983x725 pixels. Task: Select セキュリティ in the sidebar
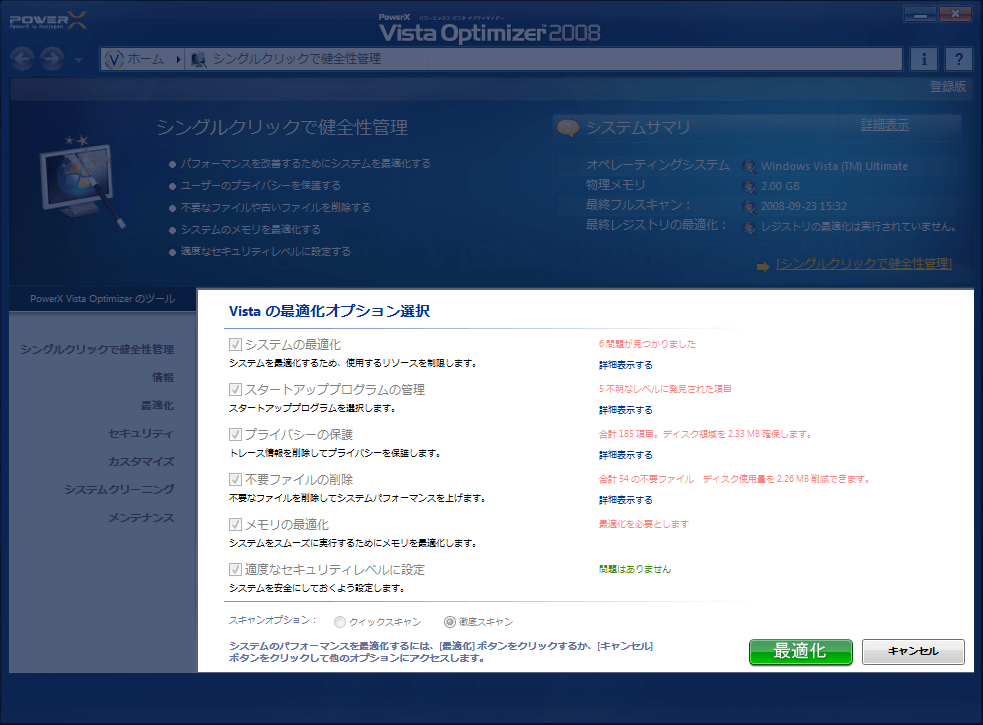[140, 433]
